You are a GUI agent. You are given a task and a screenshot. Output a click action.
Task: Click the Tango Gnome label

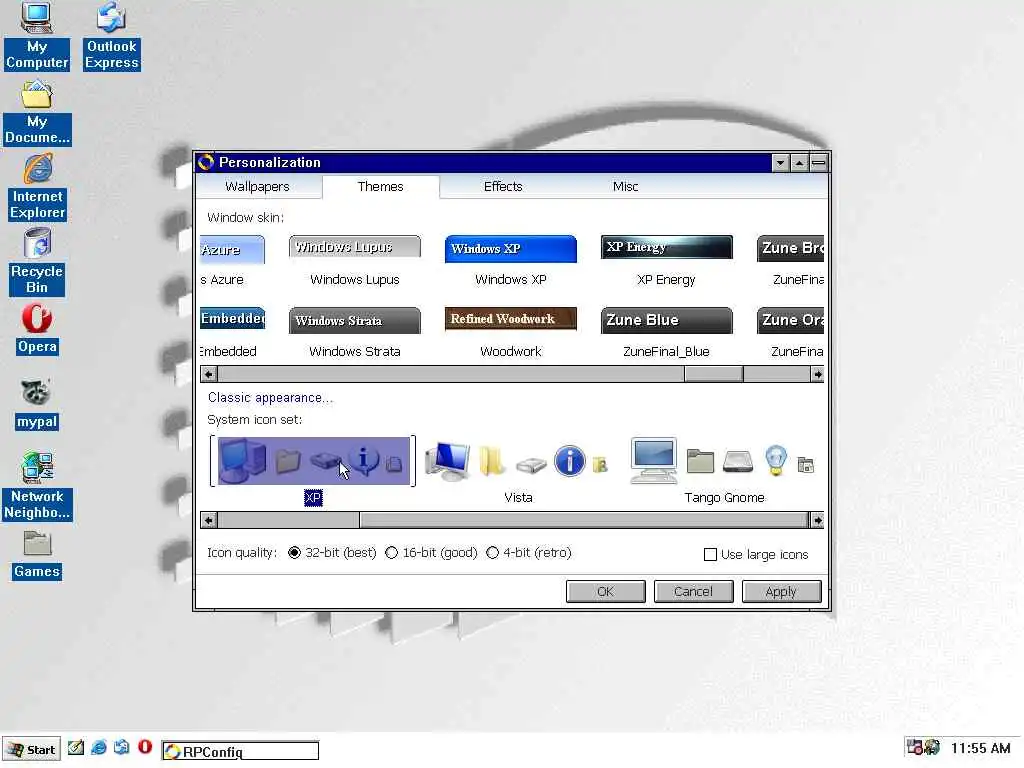click(724, 498)
